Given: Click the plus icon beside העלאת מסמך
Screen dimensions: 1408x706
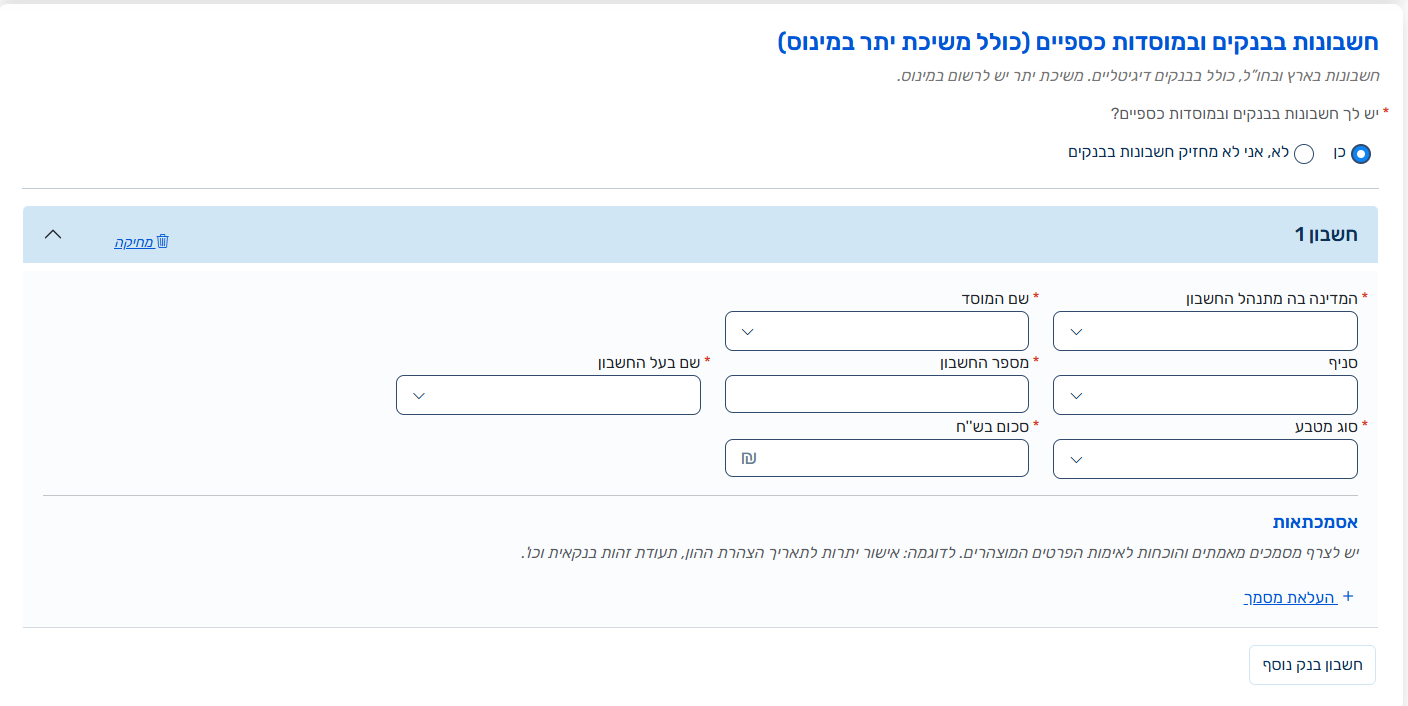Looking at the screenshot, I should coord(1347,596).
